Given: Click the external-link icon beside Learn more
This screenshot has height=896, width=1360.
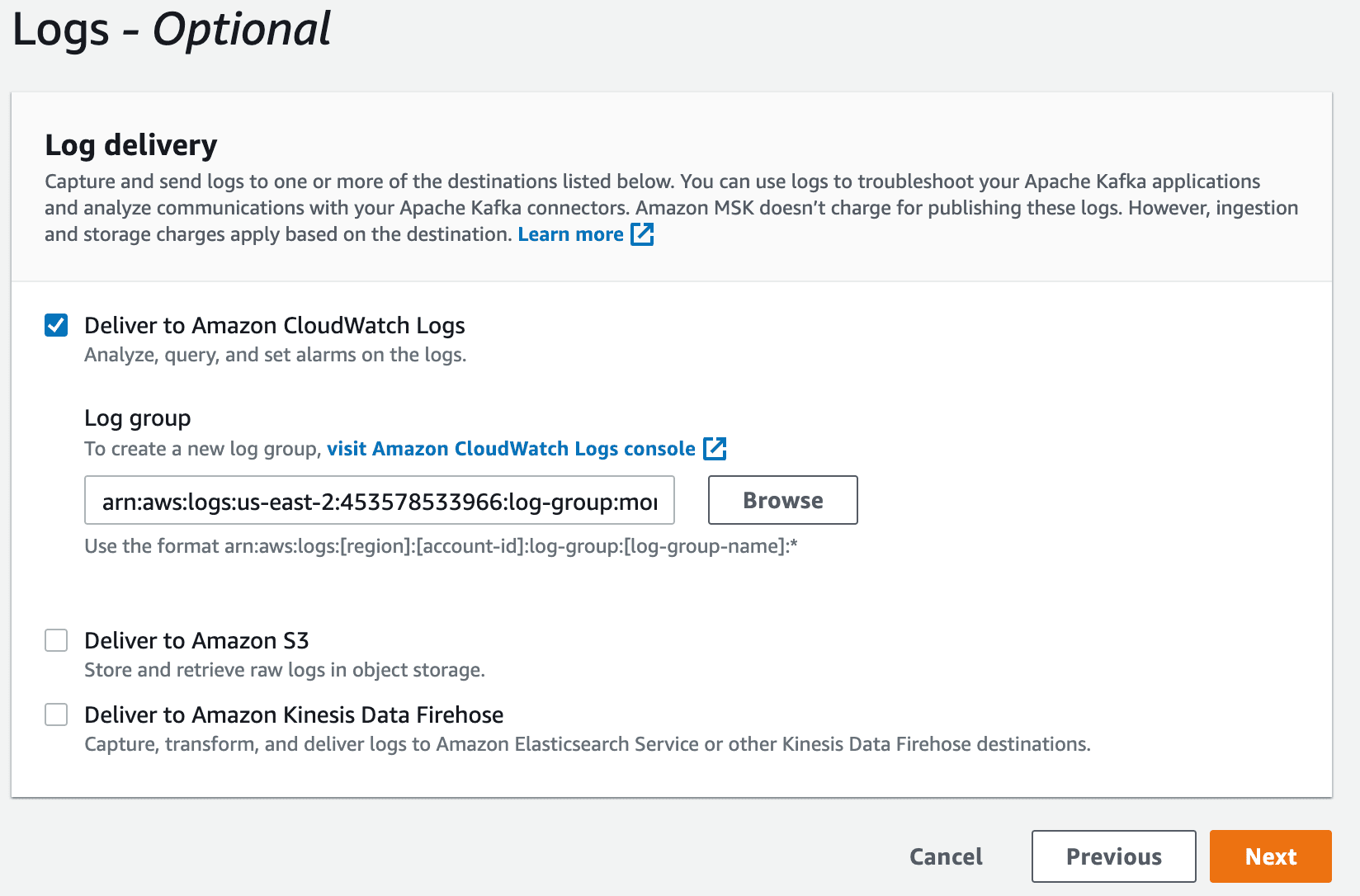Looking at the screenshot, I should click(642, 234).
